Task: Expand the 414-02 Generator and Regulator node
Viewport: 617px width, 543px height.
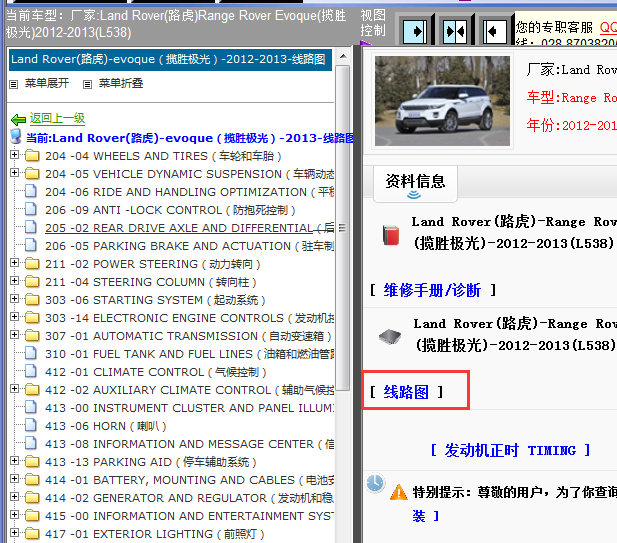Action: 15,497
